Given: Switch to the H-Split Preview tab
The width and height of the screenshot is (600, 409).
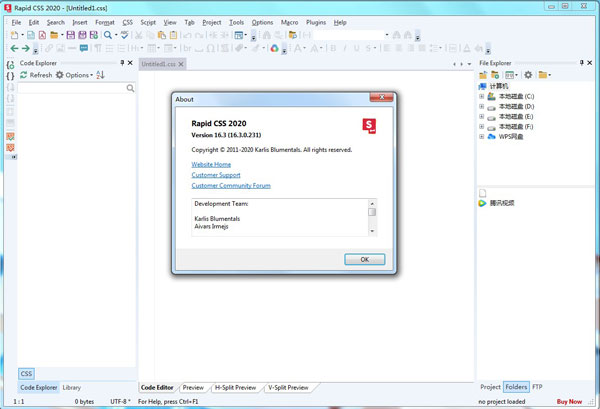Looking at the screenshot, I should 235,387.
